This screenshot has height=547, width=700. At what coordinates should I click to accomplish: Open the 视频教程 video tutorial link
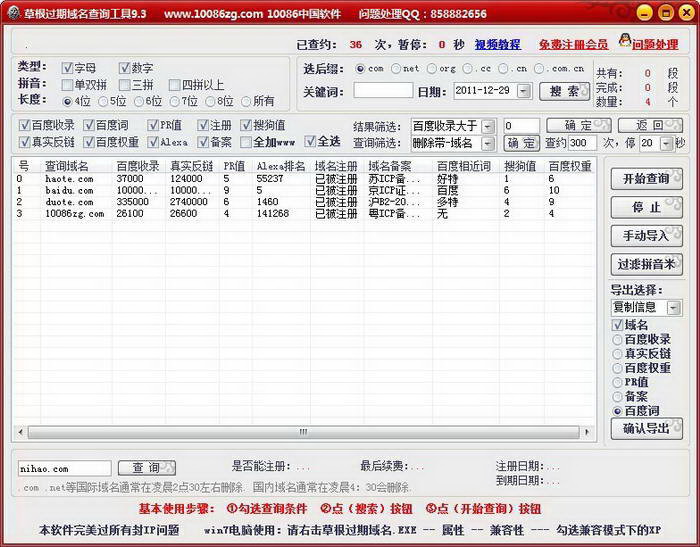tap(497, 45)
